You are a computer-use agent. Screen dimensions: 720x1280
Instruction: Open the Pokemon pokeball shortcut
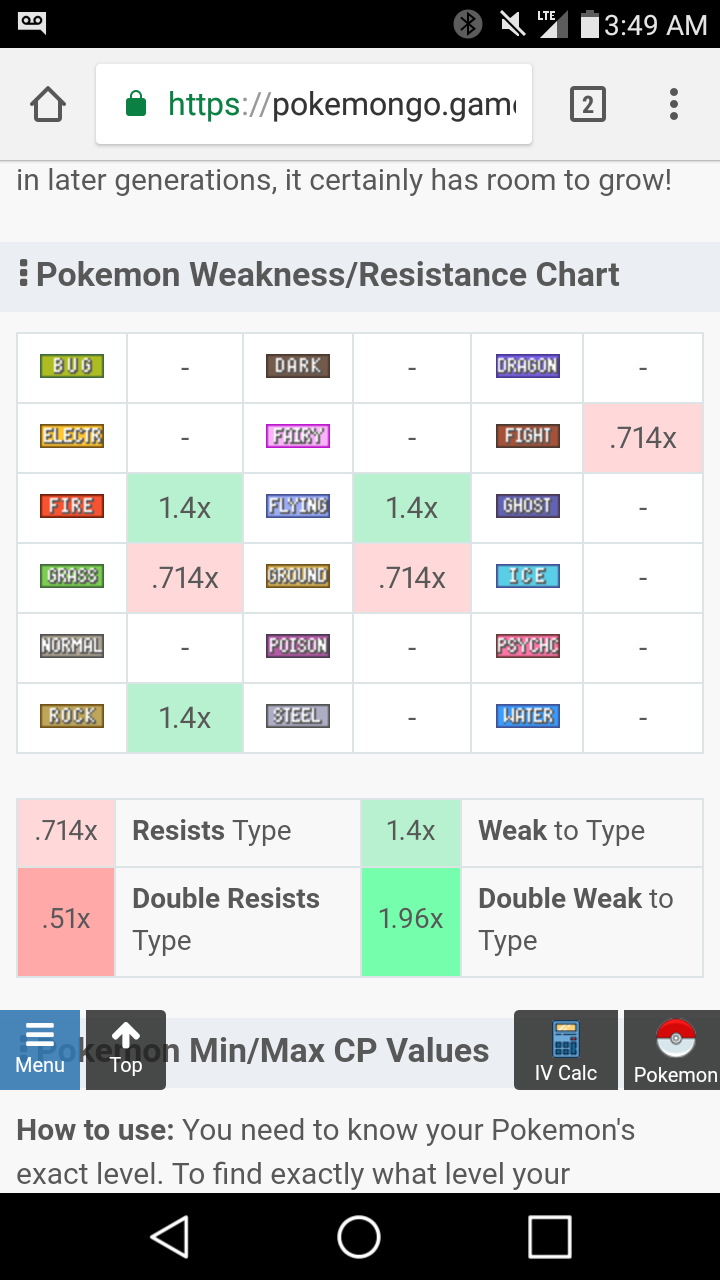pyautogui.click(x=675, y=1049)
